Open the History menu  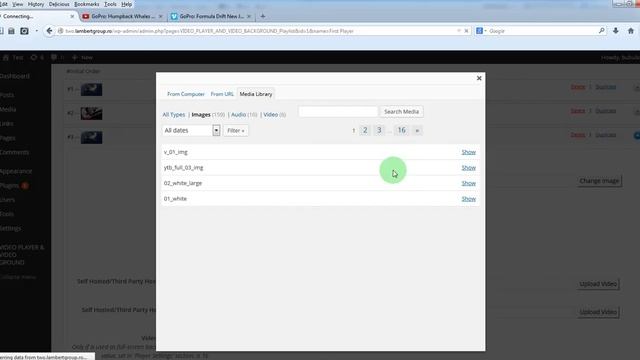[36, 4]
